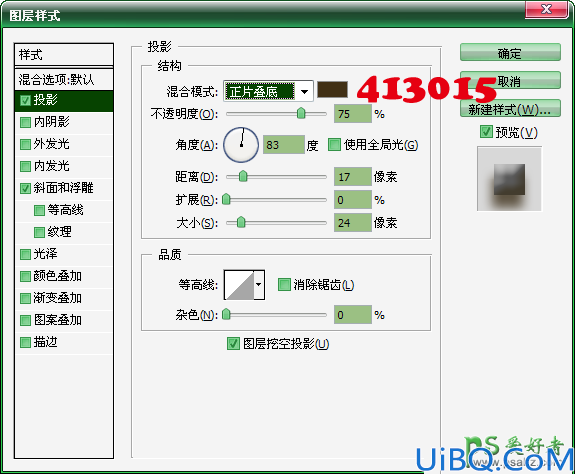Click the 取消 cancel button
The image size is (575, 474).
point(510,80)
